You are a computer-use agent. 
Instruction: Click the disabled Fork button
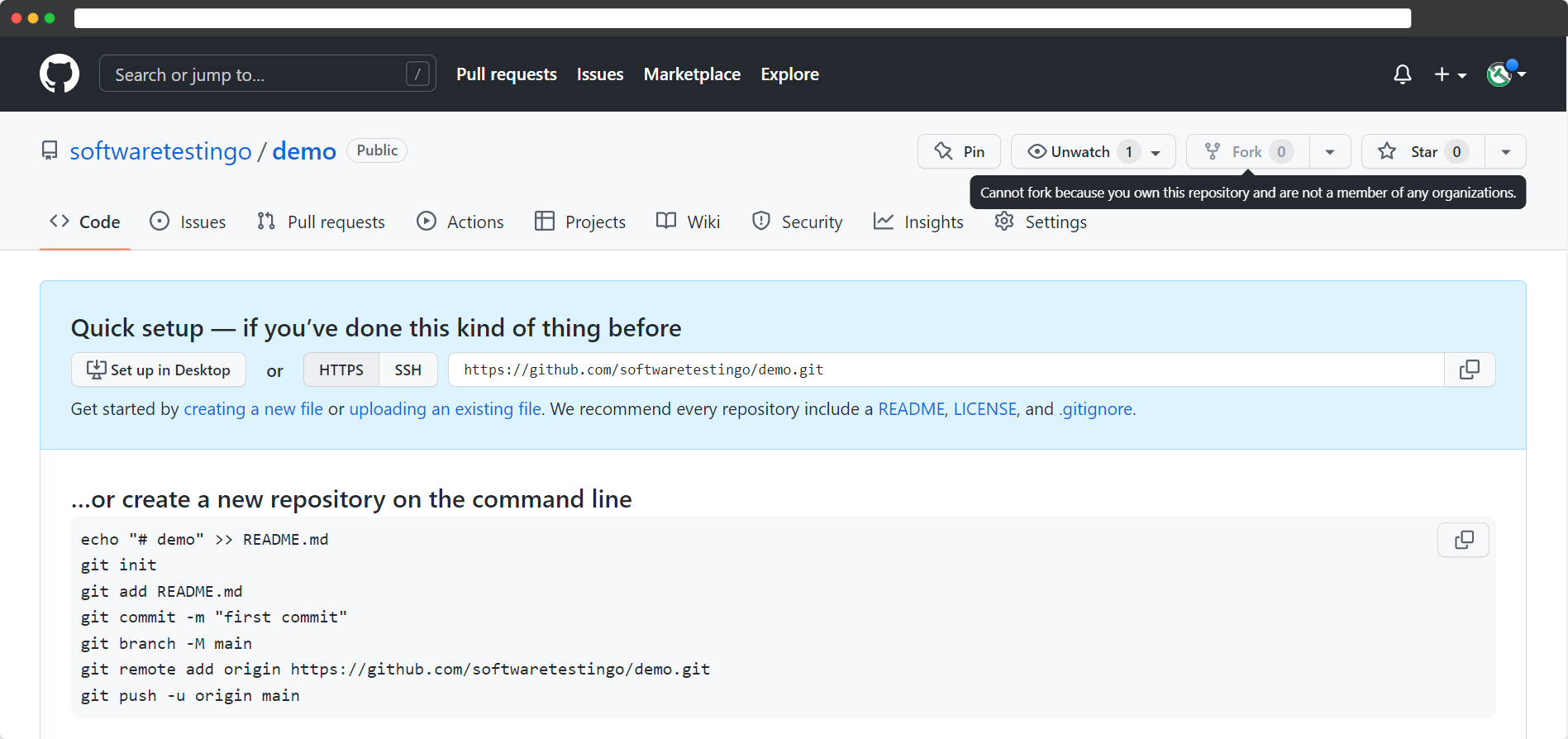(x=1247, y=151)
